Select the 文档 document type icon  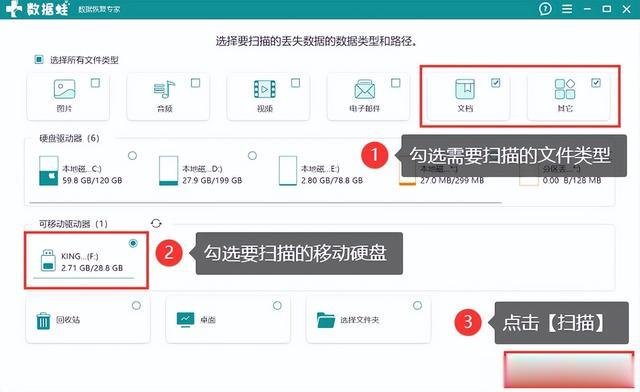pyautogui.click(x=465, y=89)
